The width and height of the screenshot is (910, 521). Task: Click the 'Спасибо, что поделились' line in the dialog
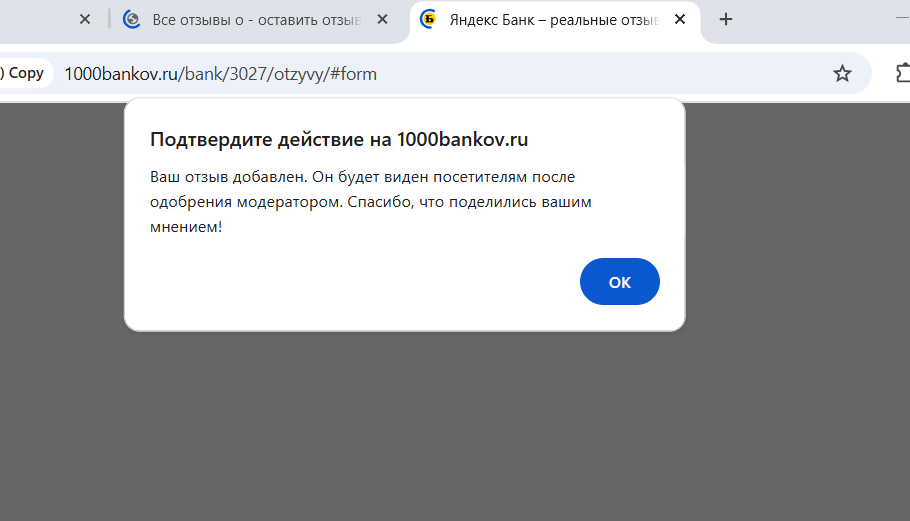point(470,201)
